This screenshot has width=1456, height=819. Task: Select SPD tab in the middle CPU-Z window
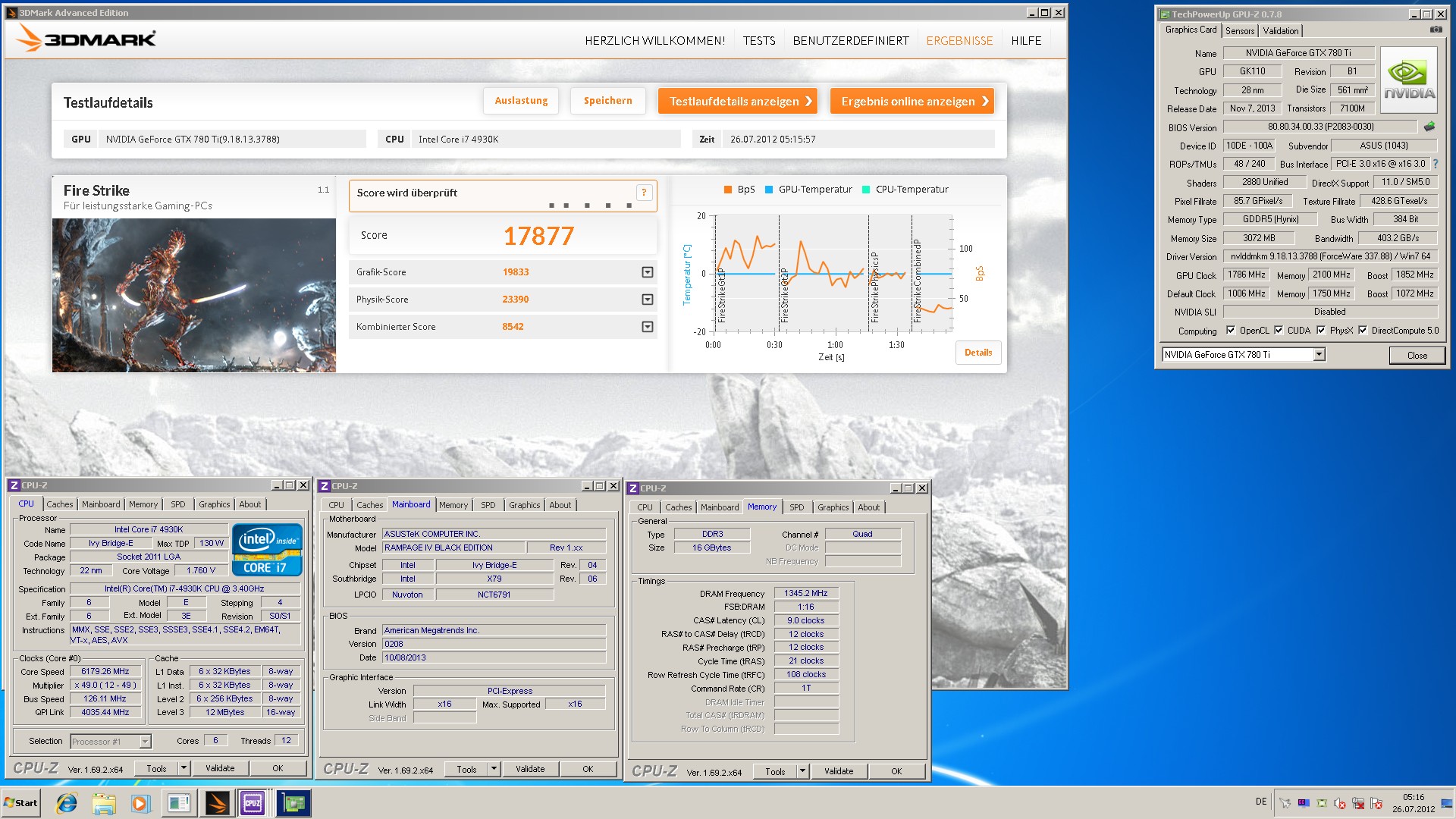[x=488, y=505]
